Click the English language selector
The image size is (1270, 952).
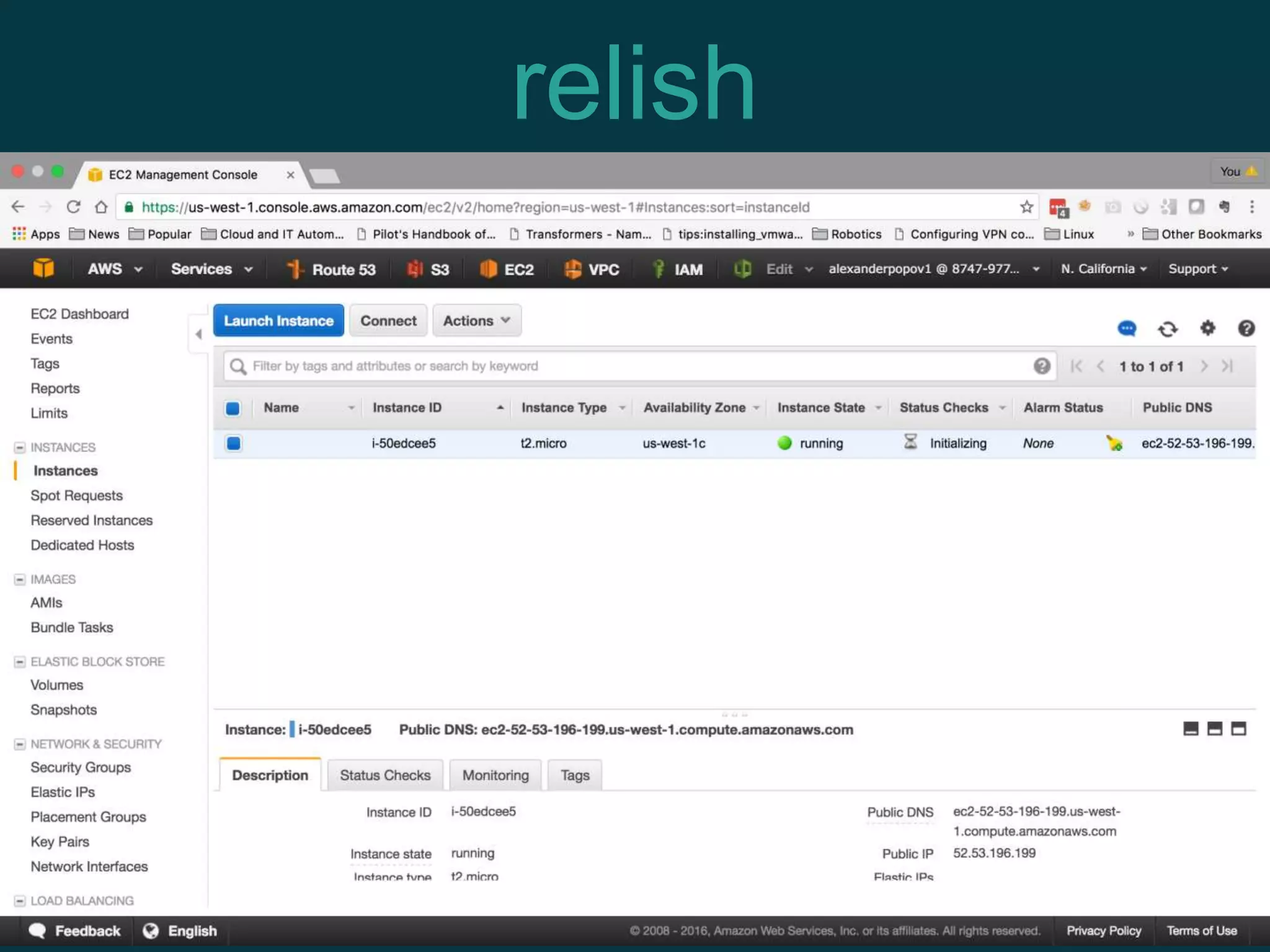(180, 931)
